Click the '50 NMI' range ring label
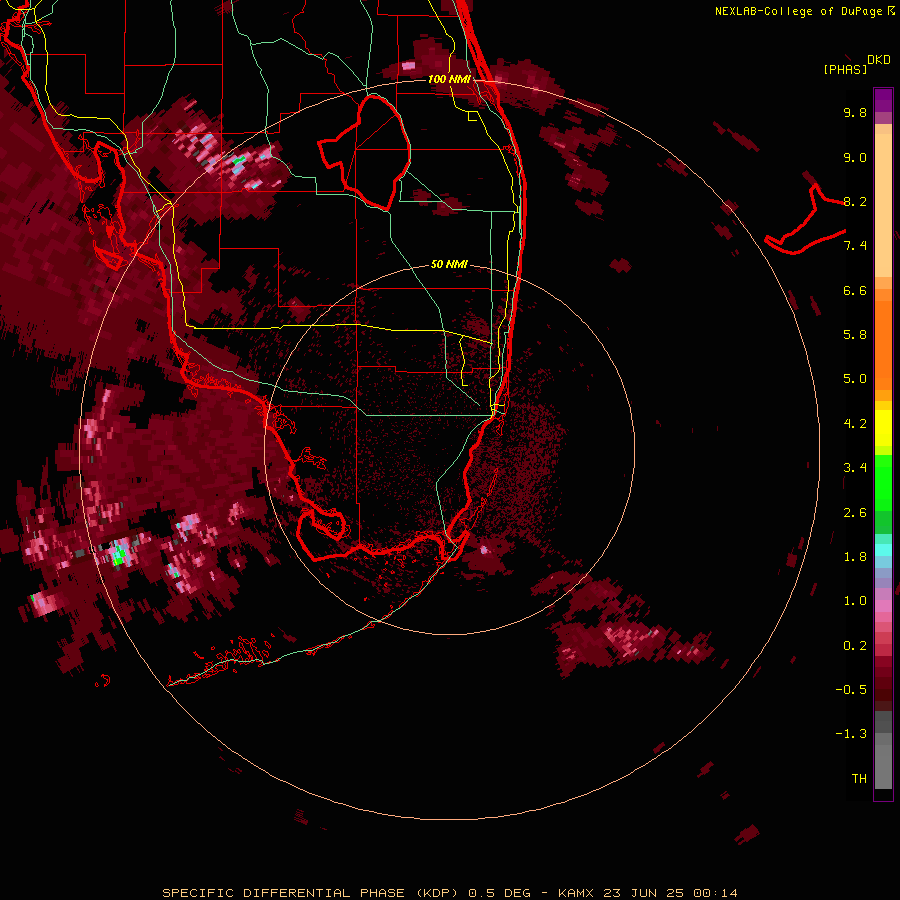 pyautogui.click(x=449, y=264)
